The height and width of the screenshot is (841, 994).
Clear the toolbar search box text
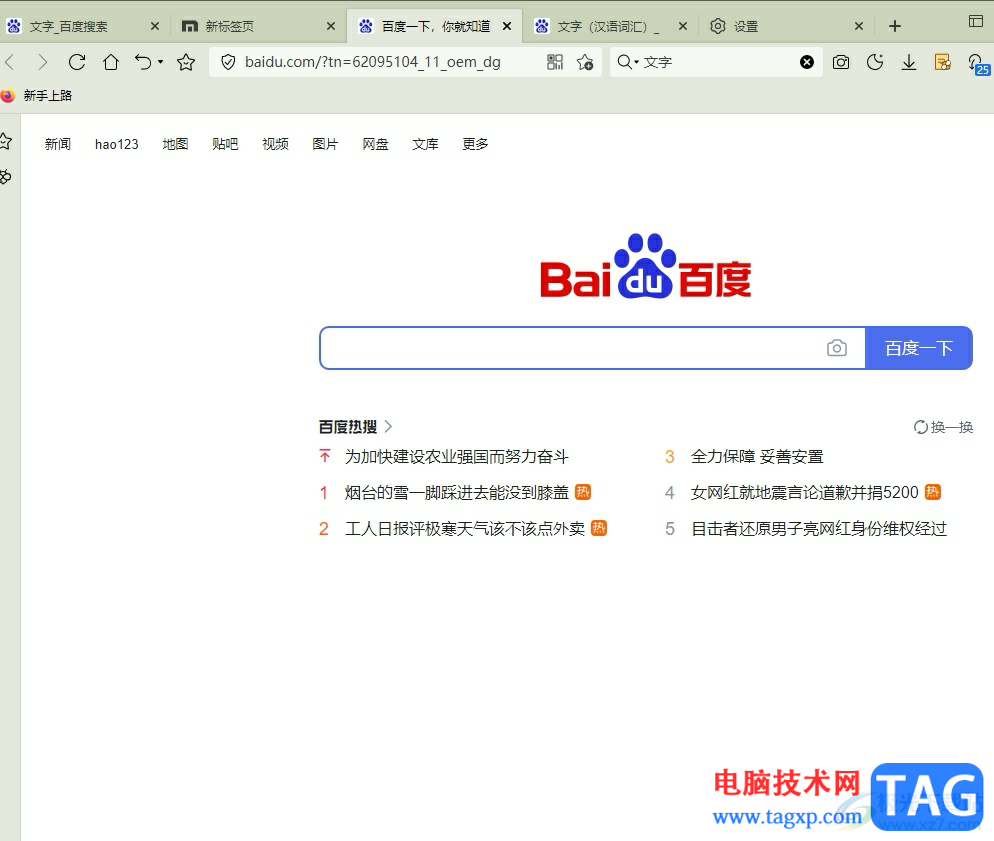click(x=806, y=62)
